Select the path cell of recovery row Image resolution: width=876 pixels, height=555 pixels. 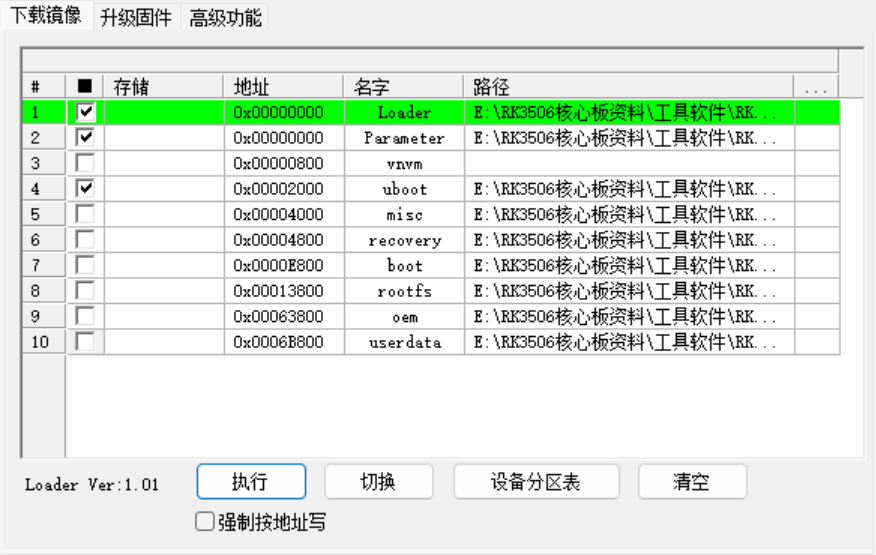628,240
